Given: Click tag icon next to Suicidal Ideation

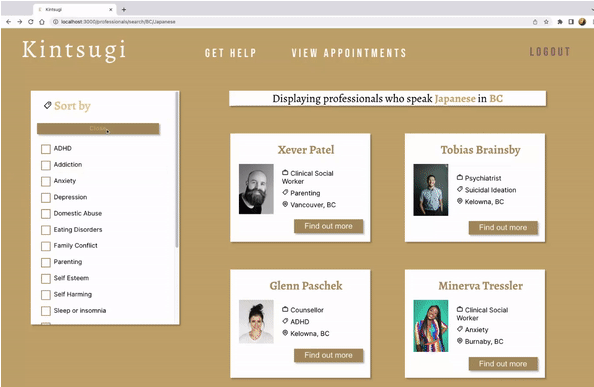Looking at the screenshot, I should (460, 189).
